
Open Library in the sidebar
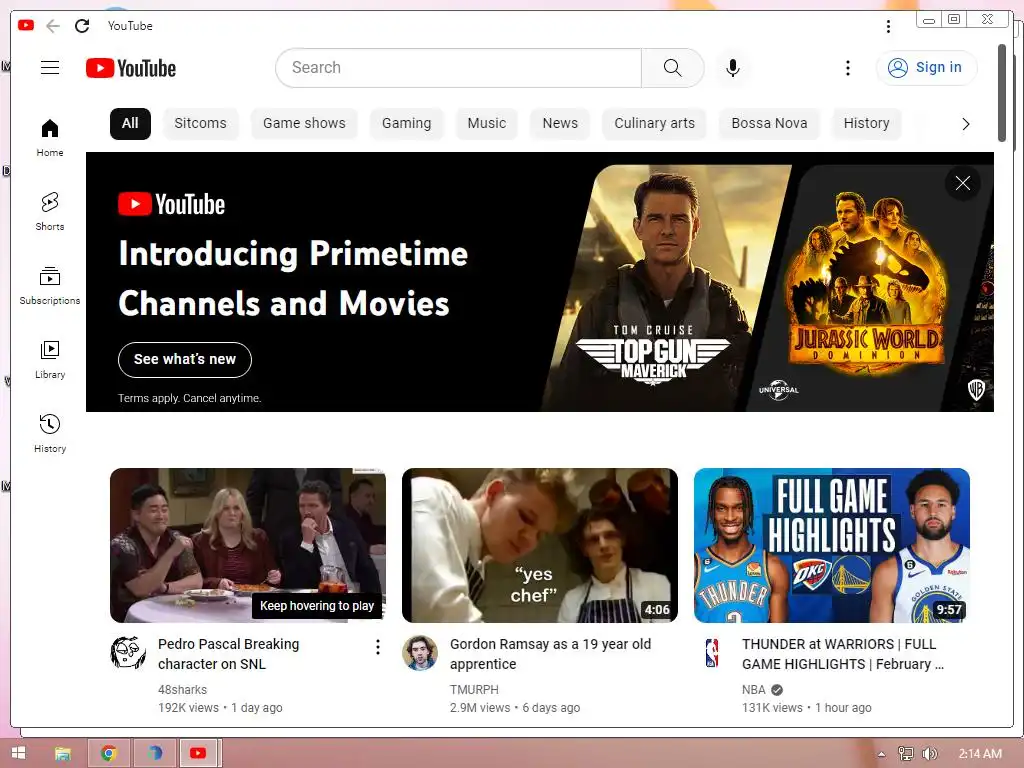tap(50, 359)
